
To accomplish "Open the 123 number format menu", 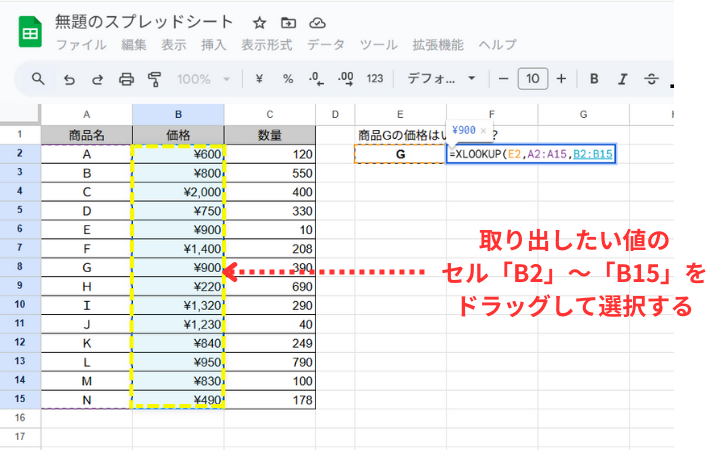I will (375, 79).
